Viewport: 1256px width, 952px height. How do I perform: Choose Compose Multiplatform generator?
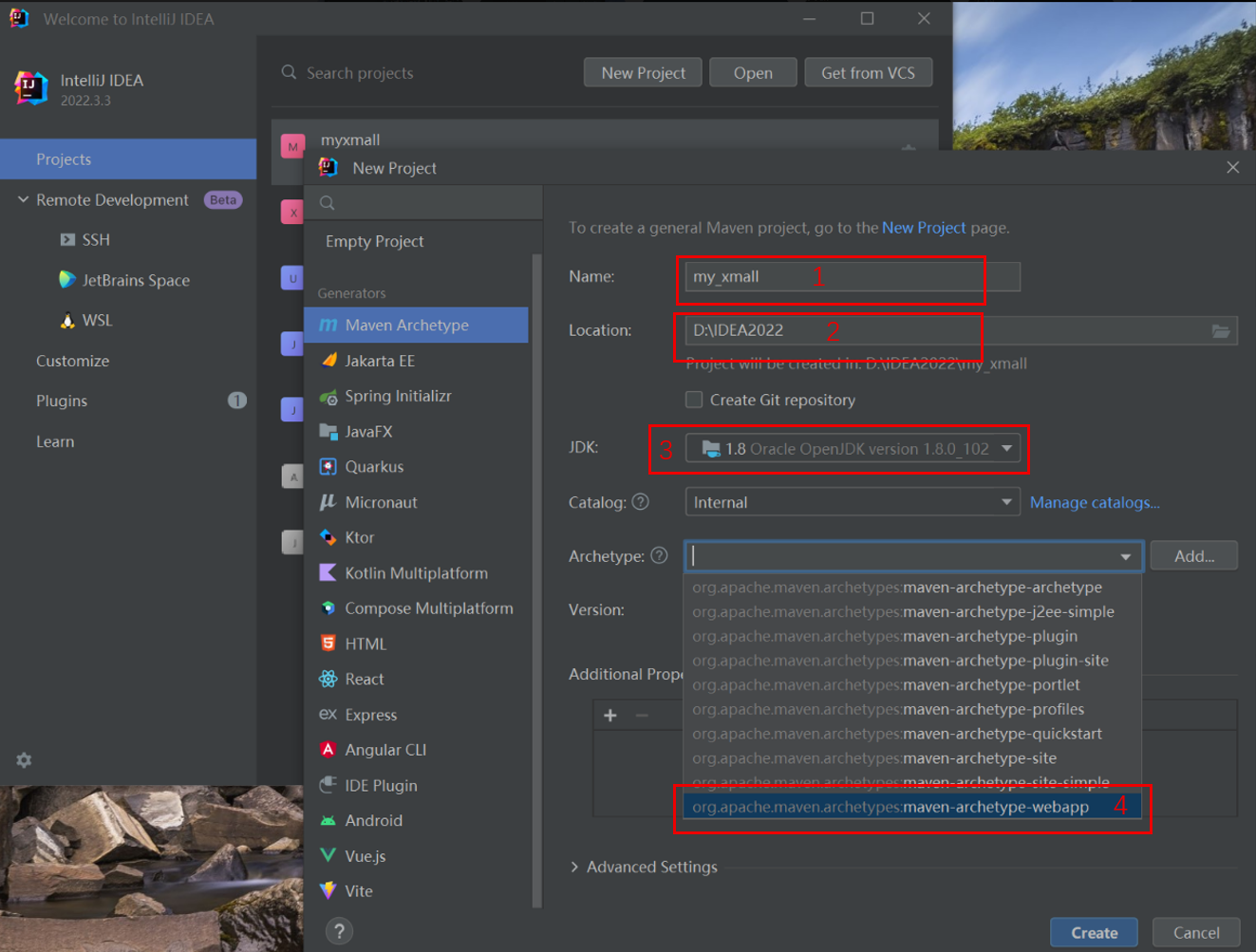click(x=416, y=608)
